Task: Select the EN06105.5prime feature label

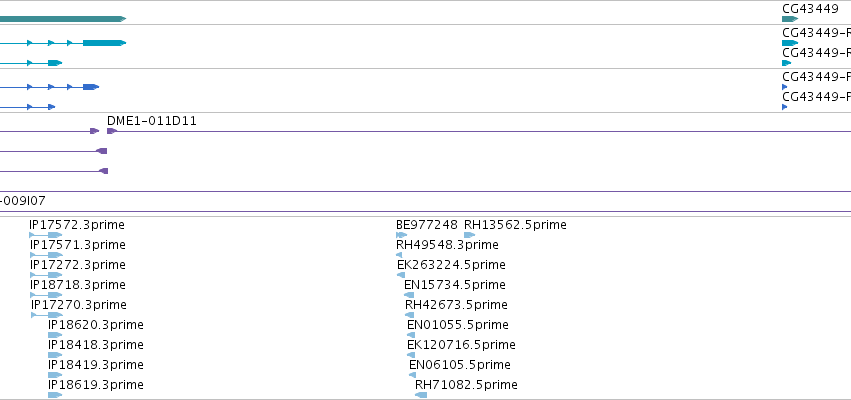Action: click(460, 365)
